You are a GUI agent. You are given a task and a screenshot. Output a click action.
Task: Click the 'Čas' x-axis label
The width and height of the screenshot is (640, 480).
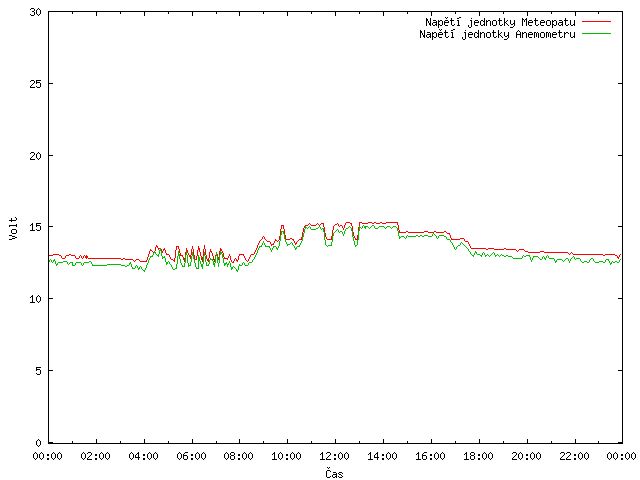334,473
